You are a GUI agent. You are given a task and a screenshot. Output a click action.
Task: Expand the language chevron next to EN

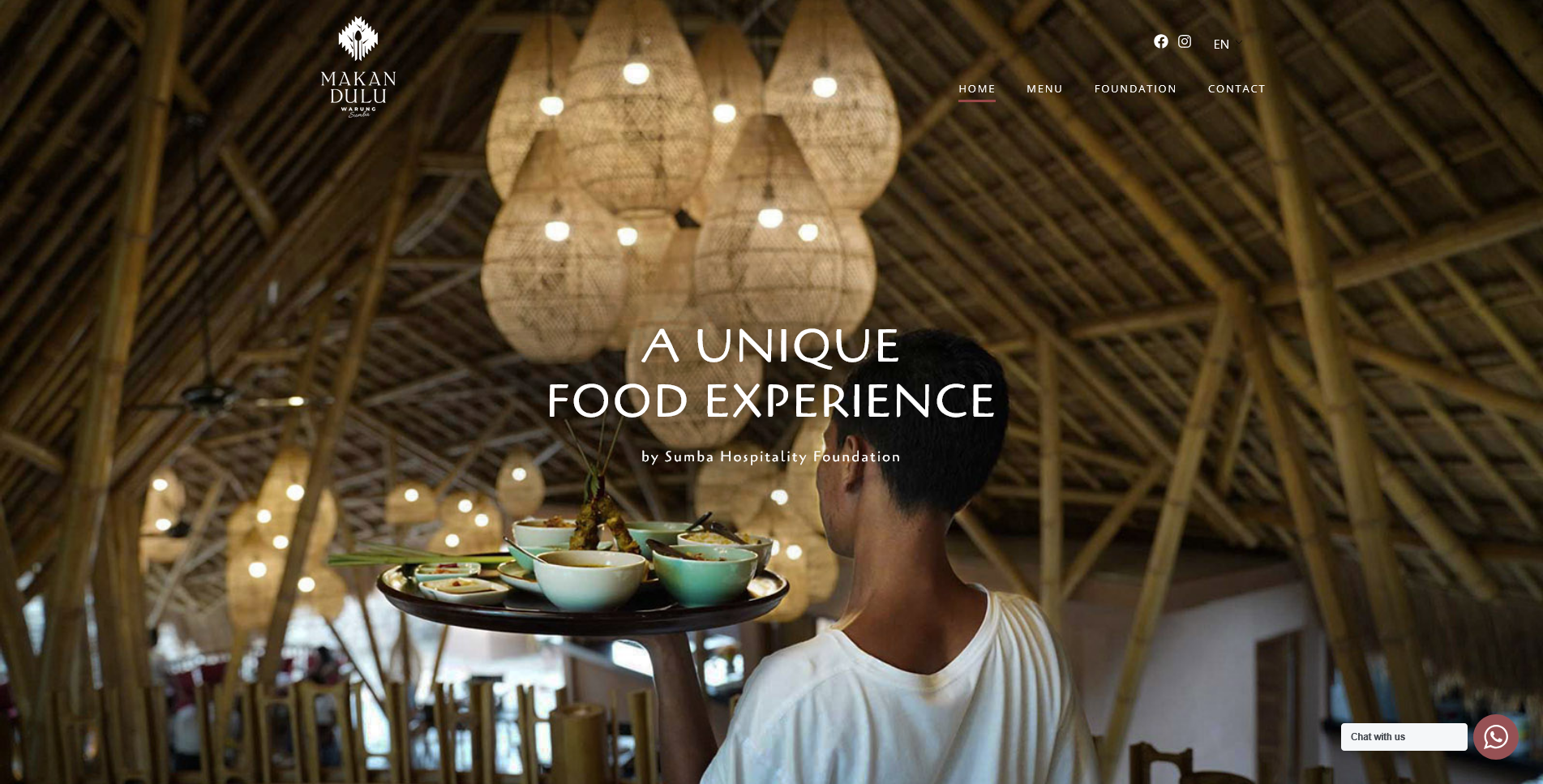(1240, 42)
